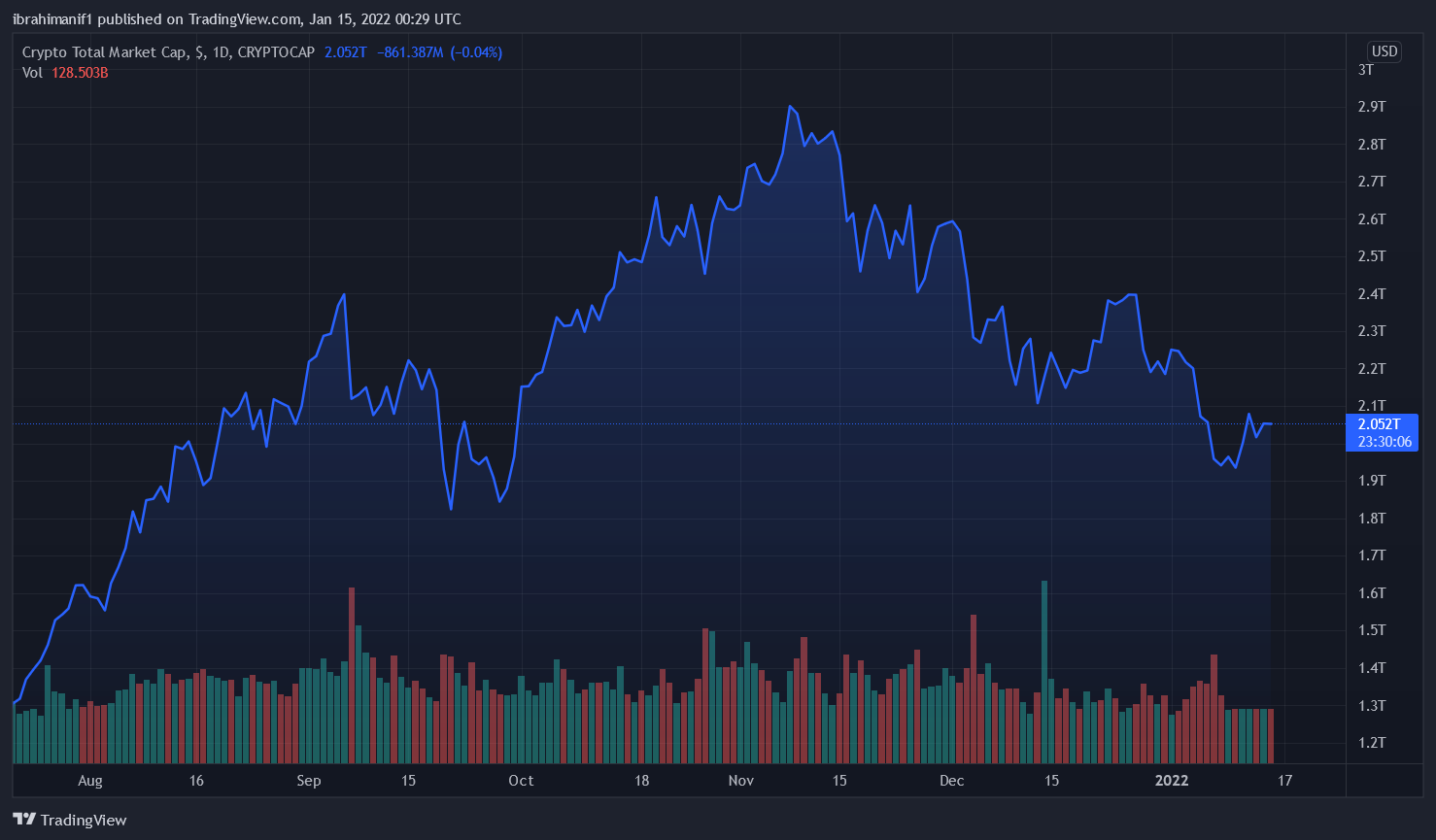The image size is (1436, 840).
Task: Click the Nov label on time axis
Action: pyautogui.click(x=741, y=781)
